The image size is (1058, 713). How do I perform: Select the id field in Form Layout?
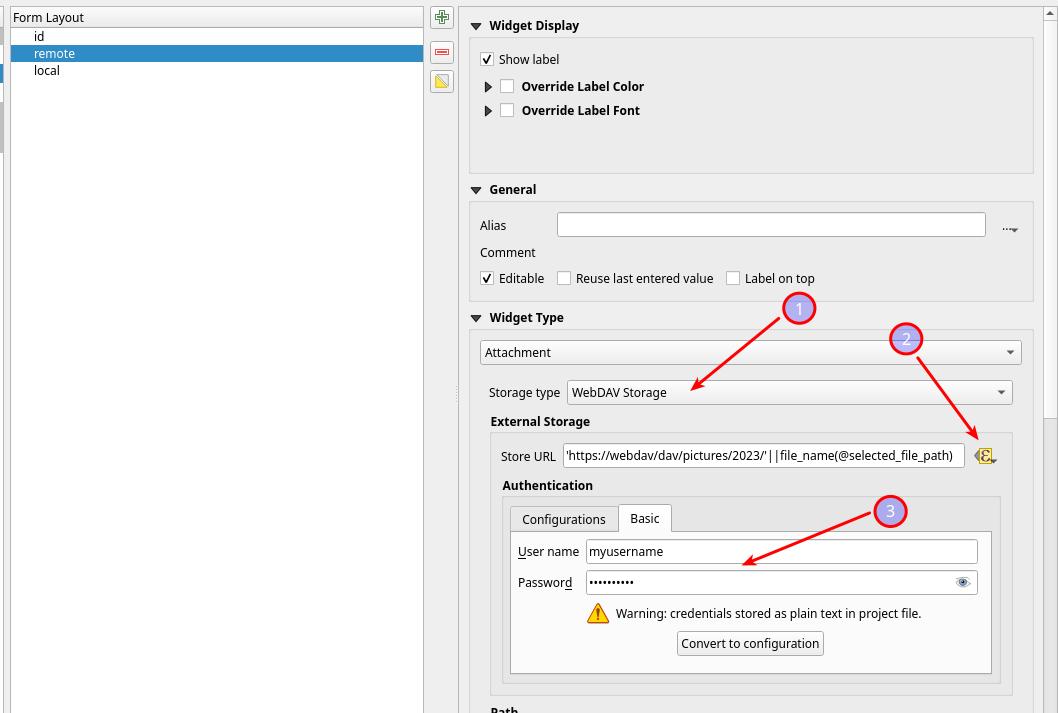[x=217, y=36]
